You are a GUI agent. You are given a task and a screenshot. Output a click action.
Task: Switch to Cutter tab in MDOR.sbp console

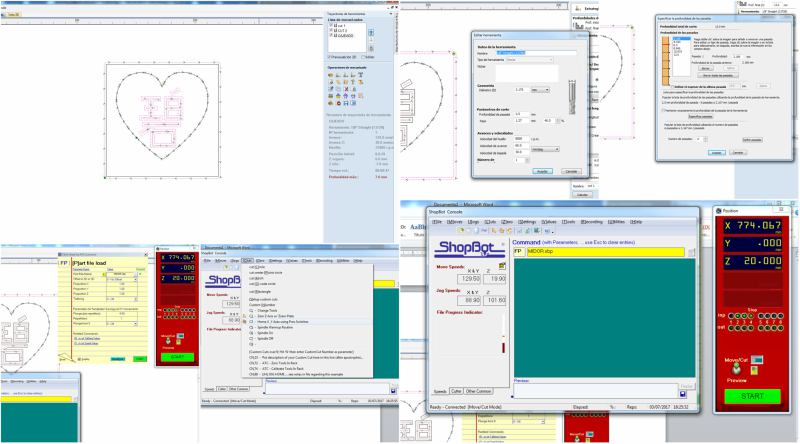click(456, 391)
